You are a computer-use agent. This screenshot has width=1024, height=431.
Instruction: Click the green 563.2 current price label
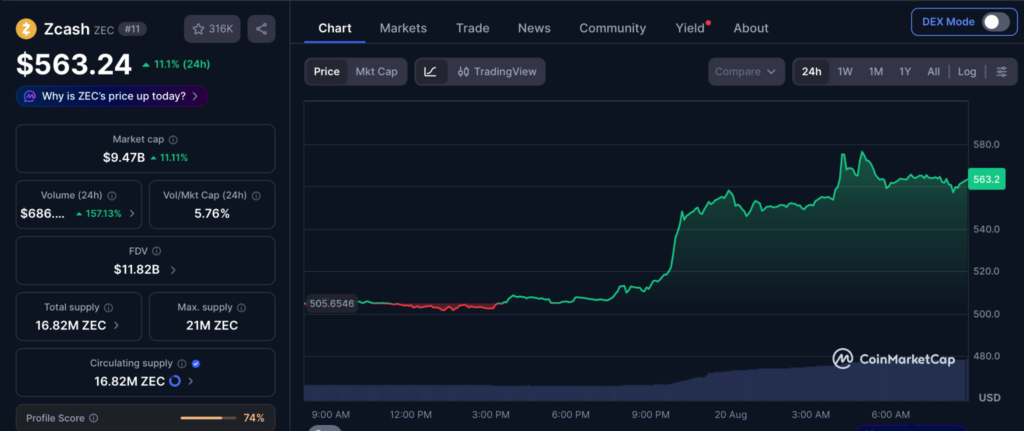click(986, 180)
